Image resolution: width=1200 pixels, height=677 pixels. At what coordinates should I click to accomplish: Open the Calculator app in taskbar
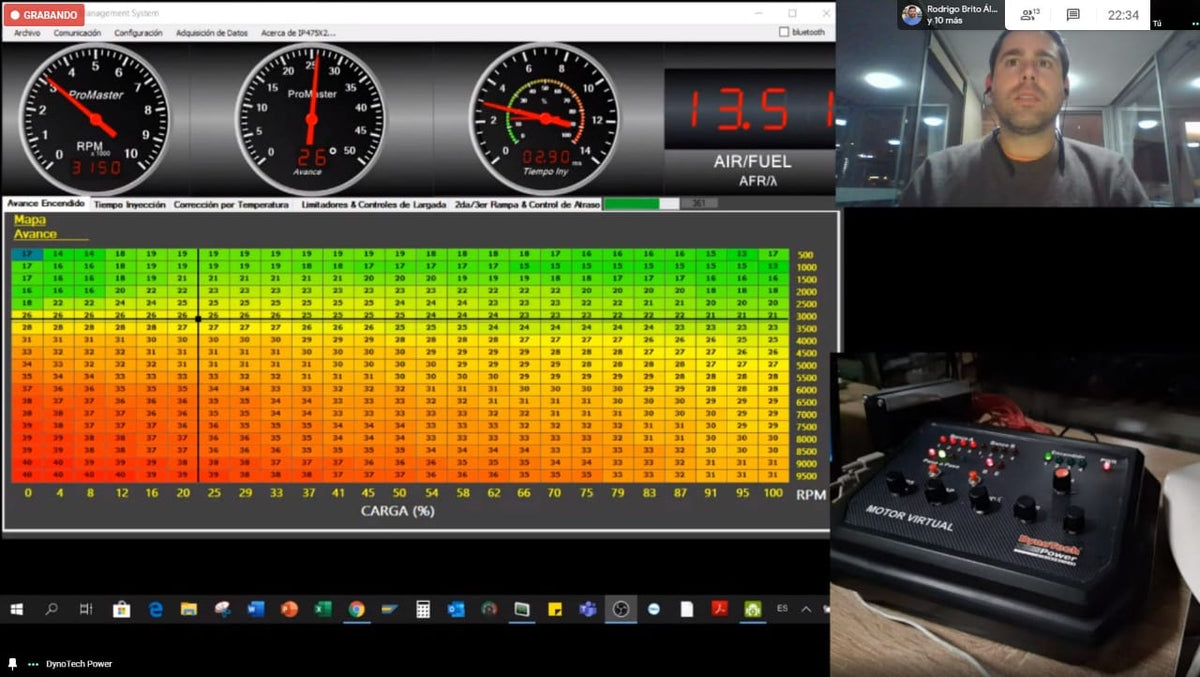[x=423, y=609]
